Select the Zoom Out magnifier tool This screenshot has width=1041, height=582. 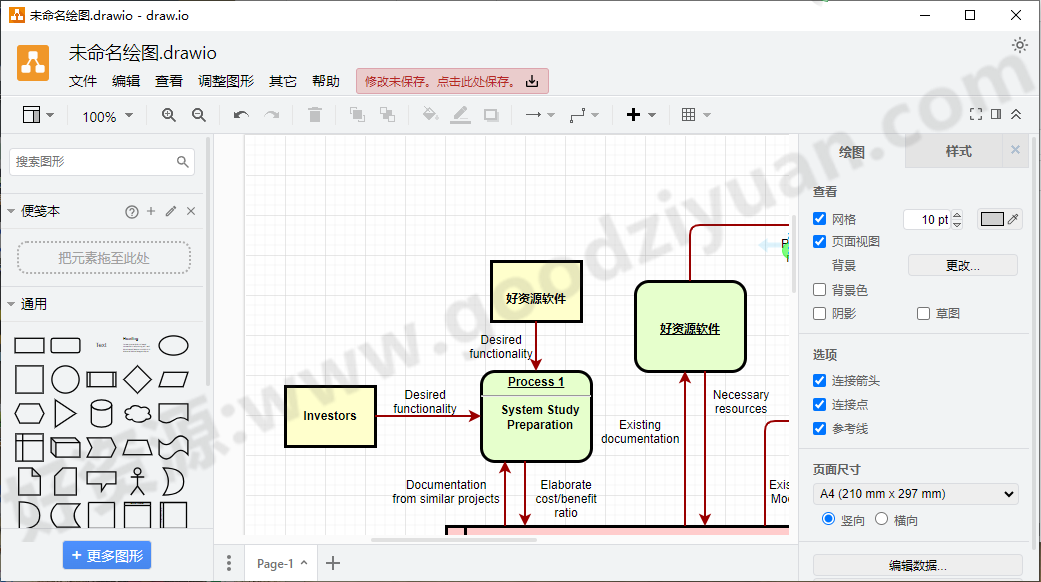tap(199, 115)
